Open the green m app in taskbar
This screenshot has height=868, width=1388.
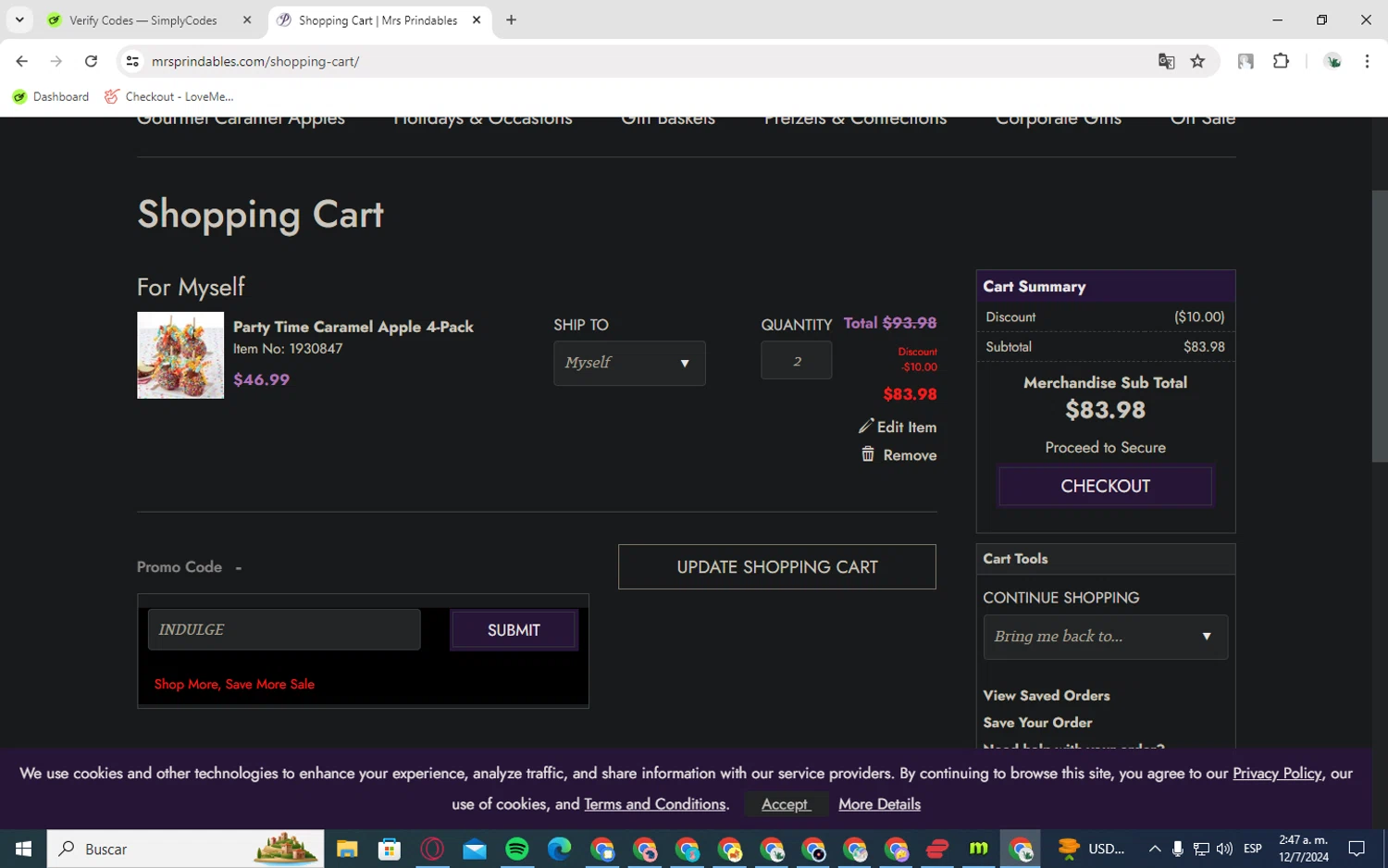click(x=978, y=849)
